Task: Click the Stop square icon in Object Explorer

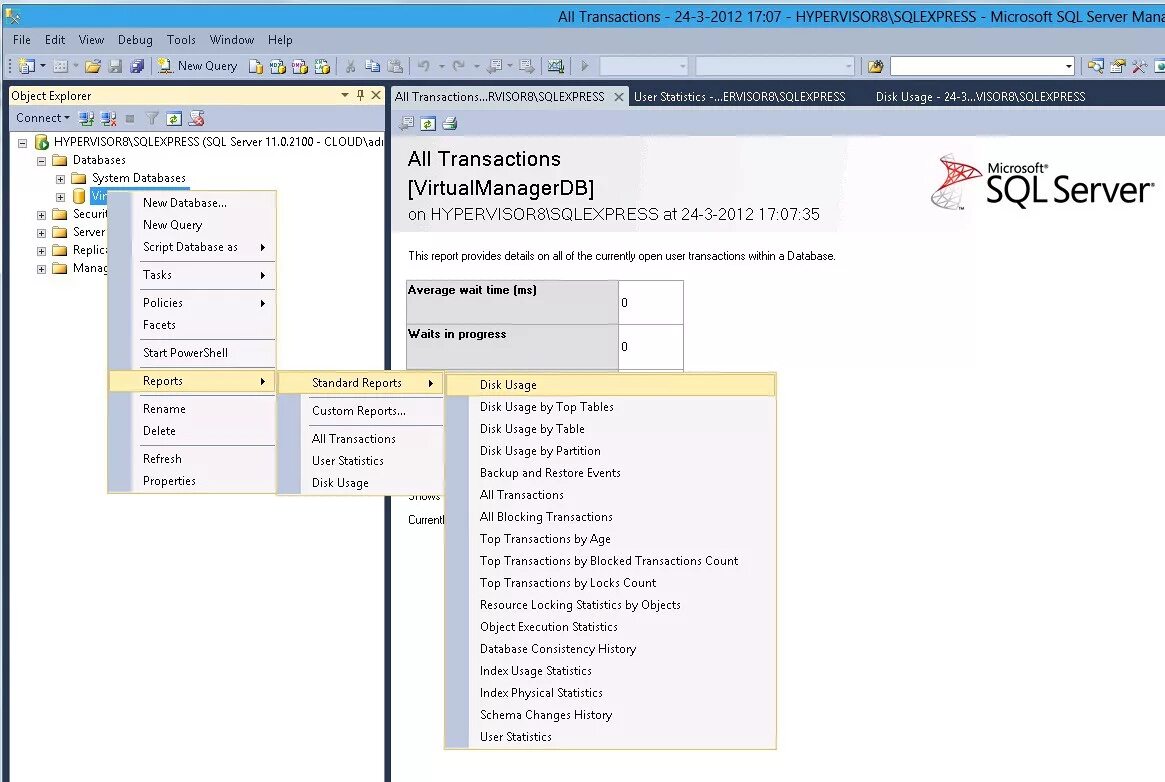Action: (130, 118)
